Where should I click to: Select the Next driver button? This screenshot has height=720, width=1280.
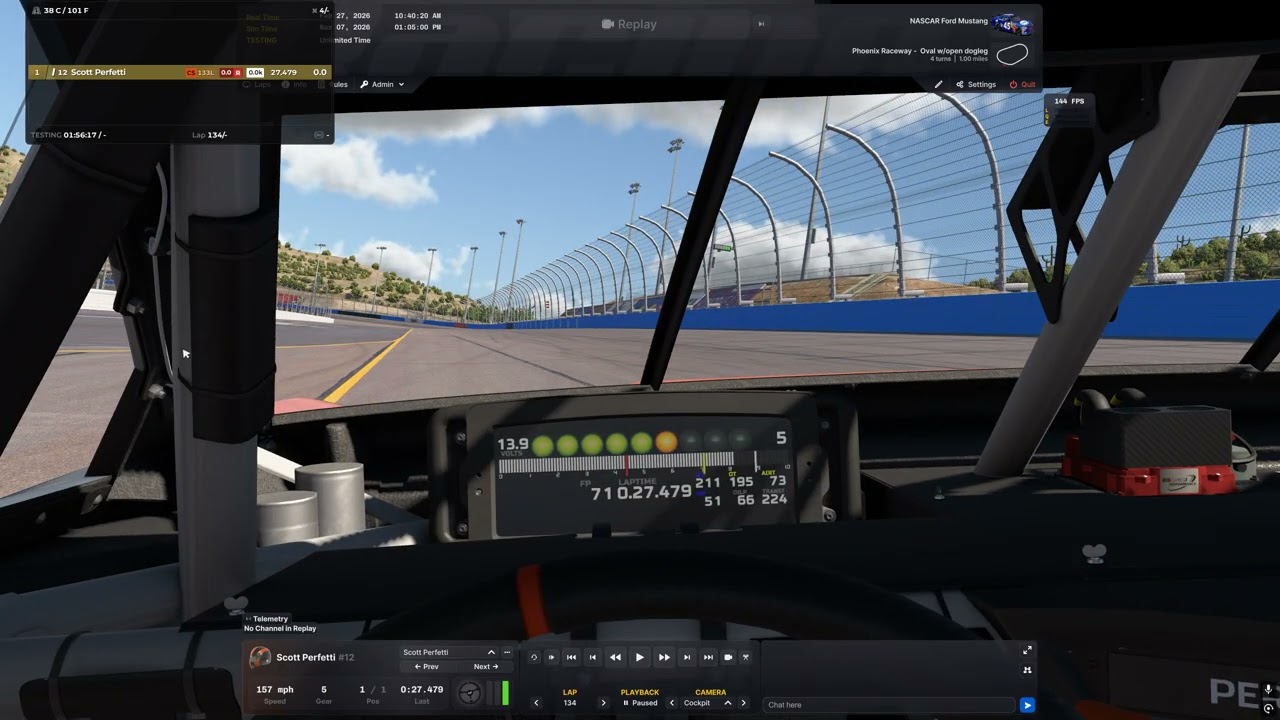486,667
